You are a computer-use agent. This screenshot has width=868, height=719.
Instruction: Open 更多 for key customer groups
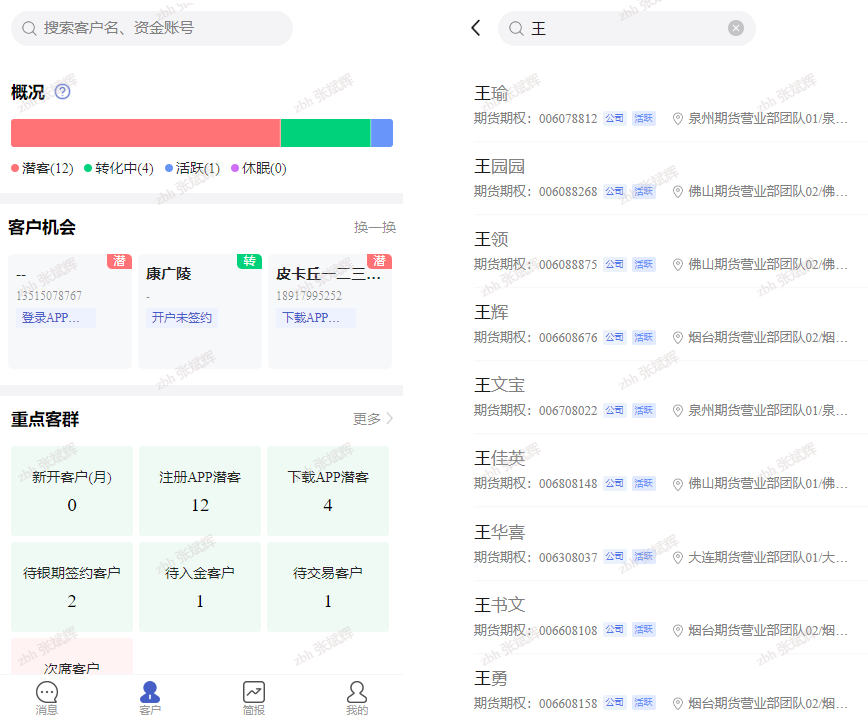(373, 418)
